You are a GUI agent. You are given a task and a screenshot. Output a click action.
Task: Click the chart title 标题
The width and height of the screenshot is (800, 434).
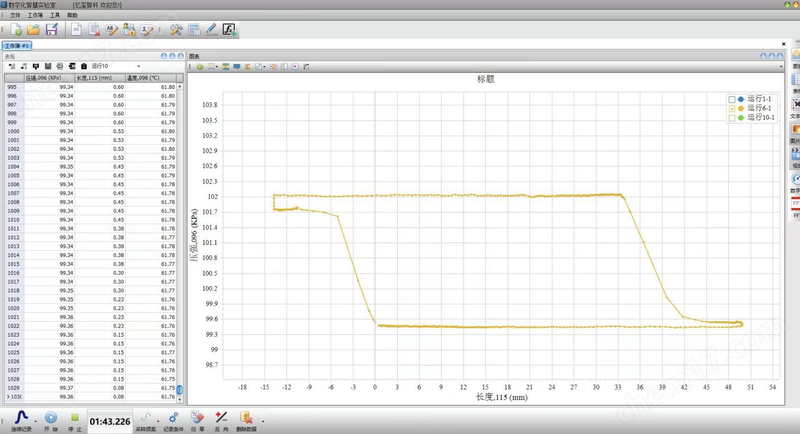485,79
